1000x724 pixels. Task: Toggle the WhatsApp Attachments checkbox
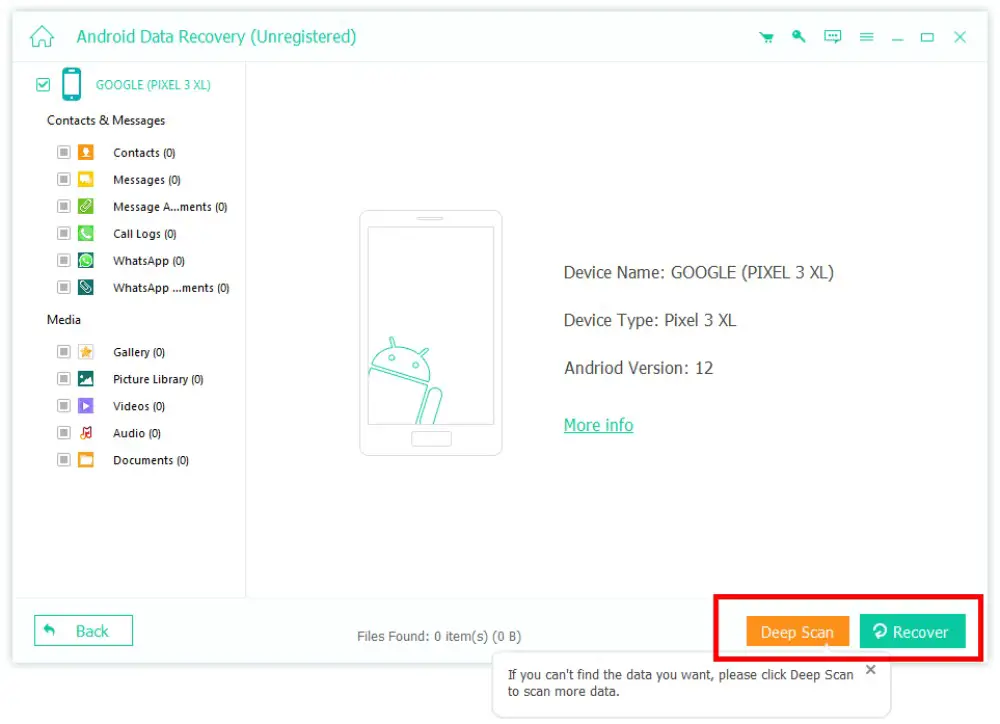(x=63, y=287)
